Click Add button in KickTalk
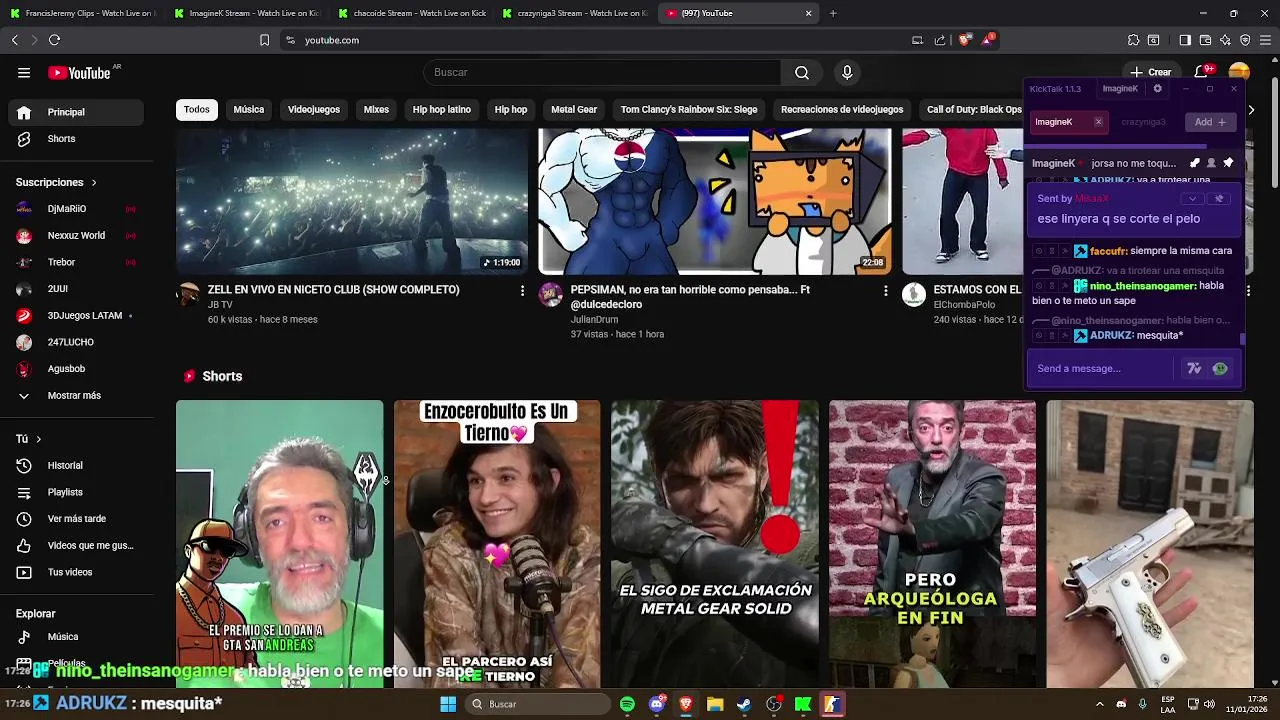 tap(1210, 122)
